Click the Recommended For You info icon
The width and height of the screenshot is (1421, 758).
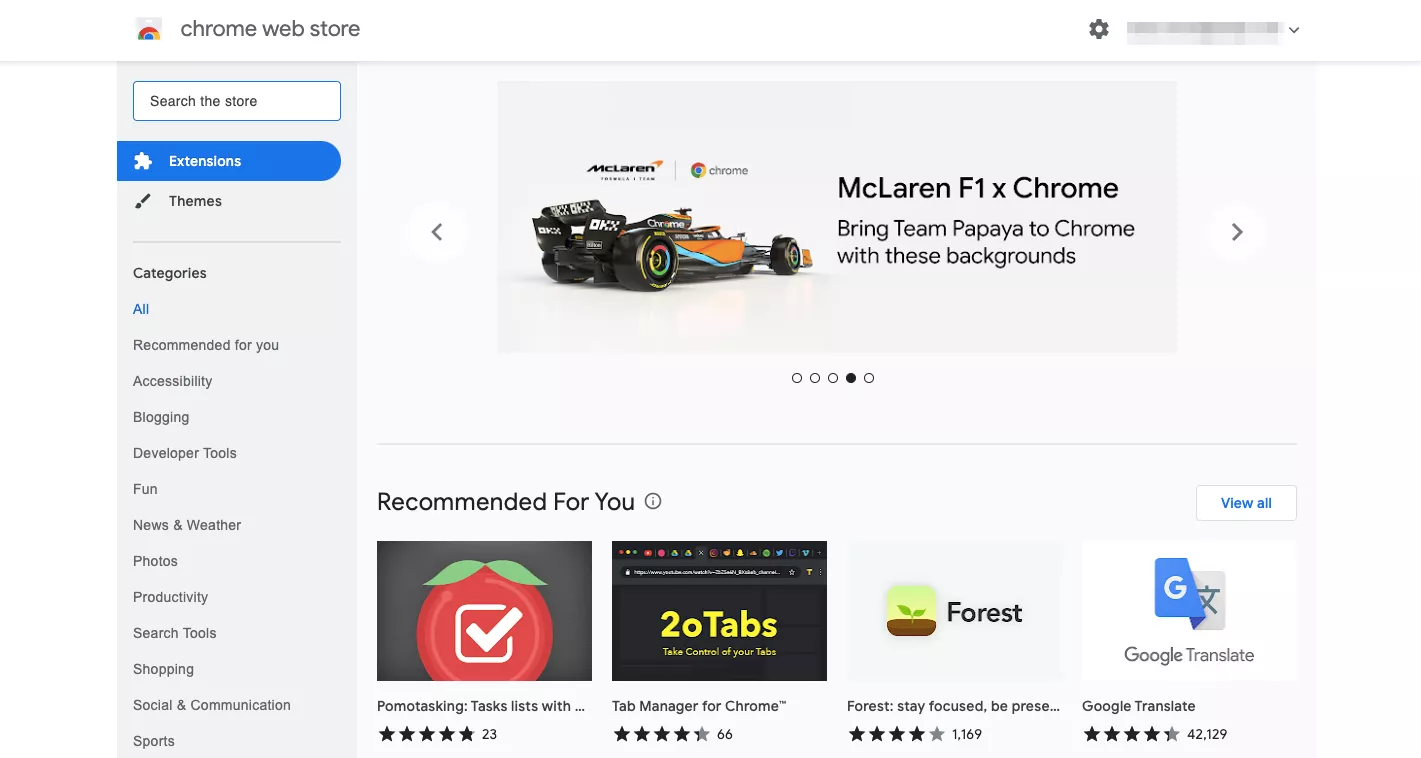click(653, 501)
